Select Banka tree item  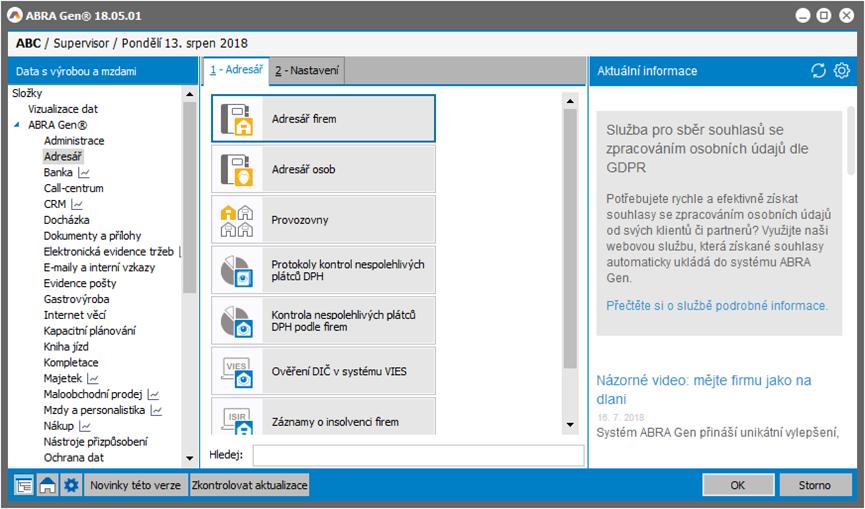(58, 173)
